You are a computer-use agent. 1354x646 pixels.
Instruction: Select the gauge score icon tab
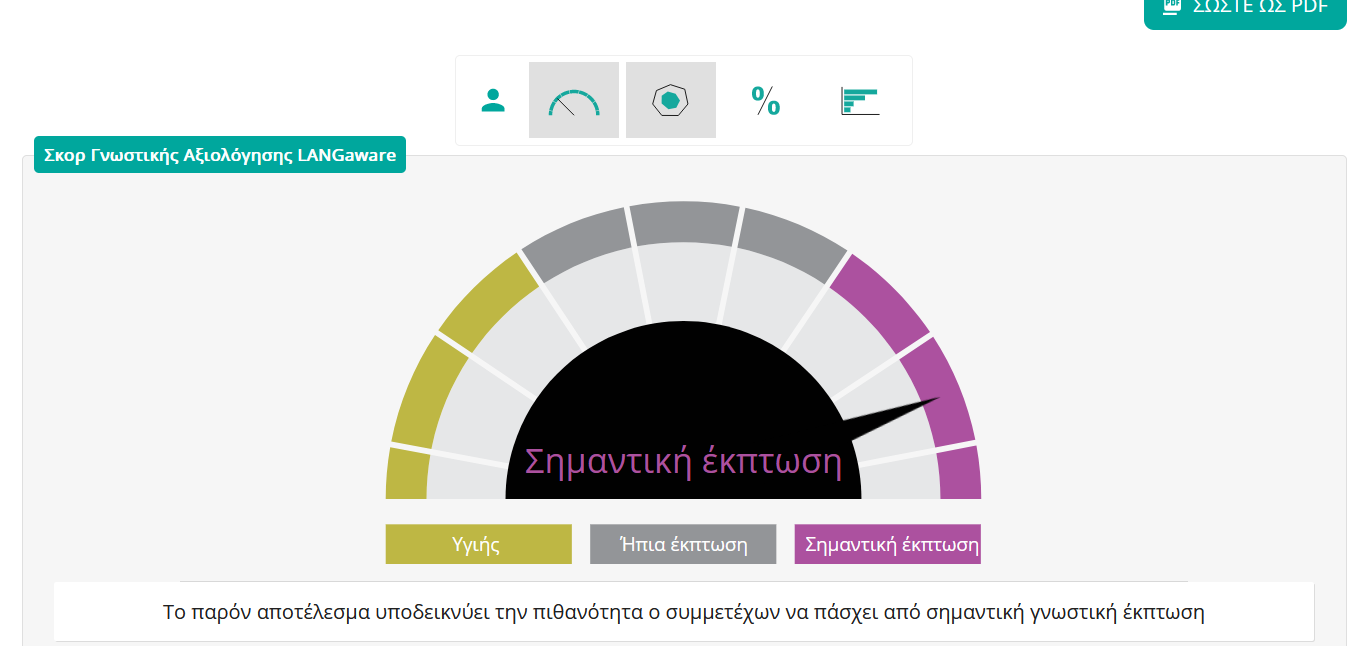[574, 100]
